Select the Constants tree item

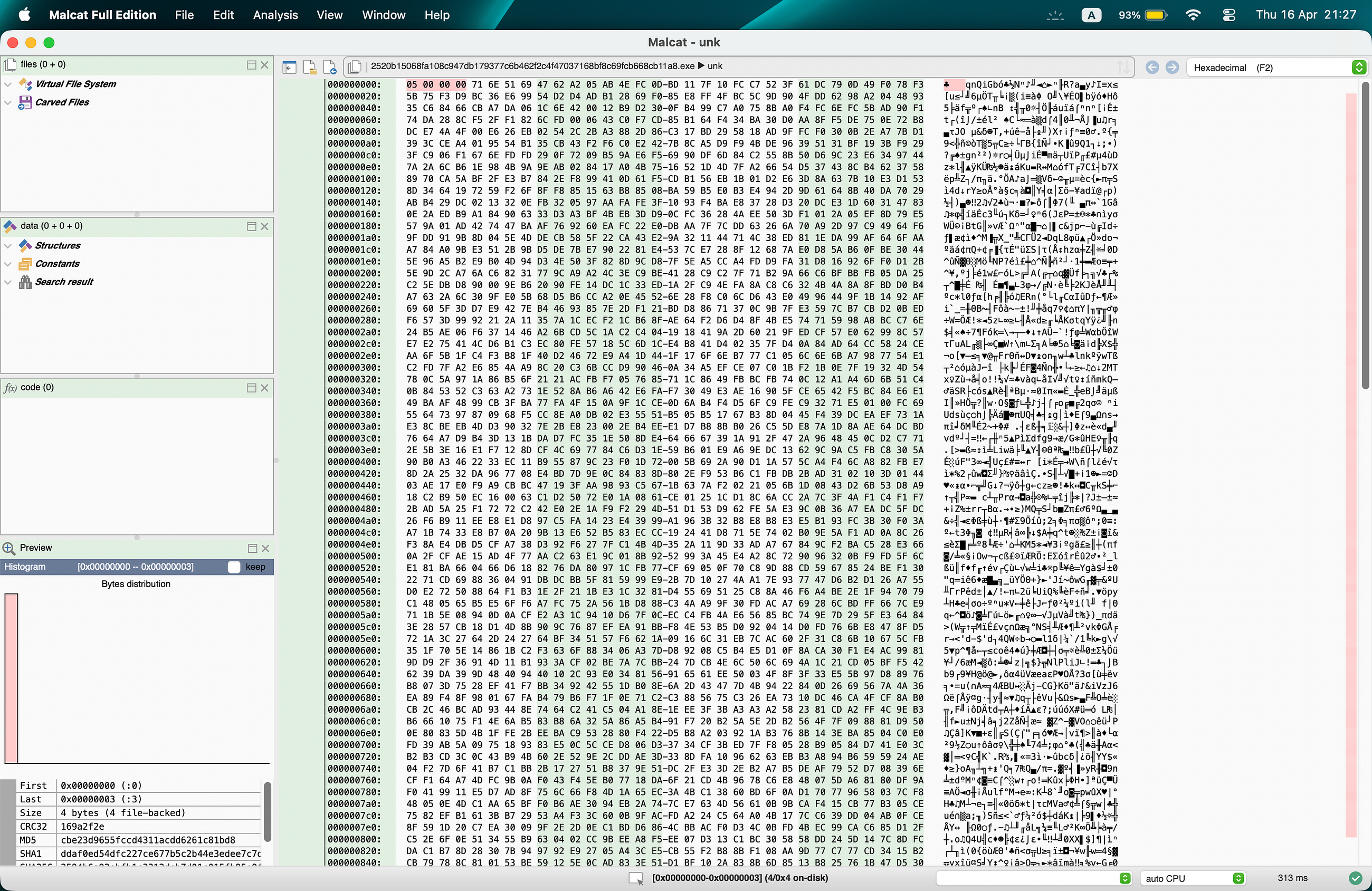click(57, 264)
